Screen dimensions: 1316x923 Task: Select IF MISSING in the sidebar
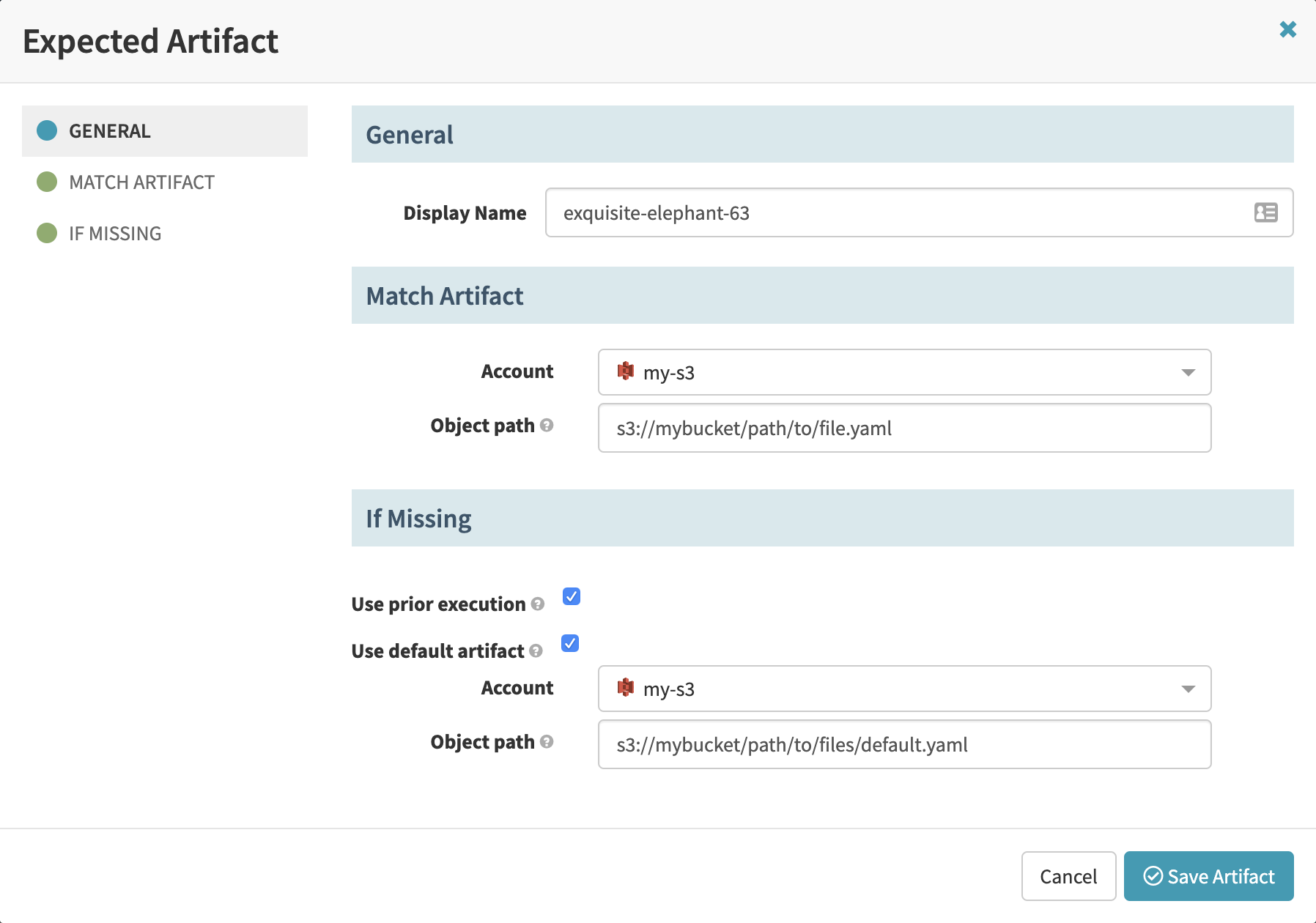click(x=114, y=233)
